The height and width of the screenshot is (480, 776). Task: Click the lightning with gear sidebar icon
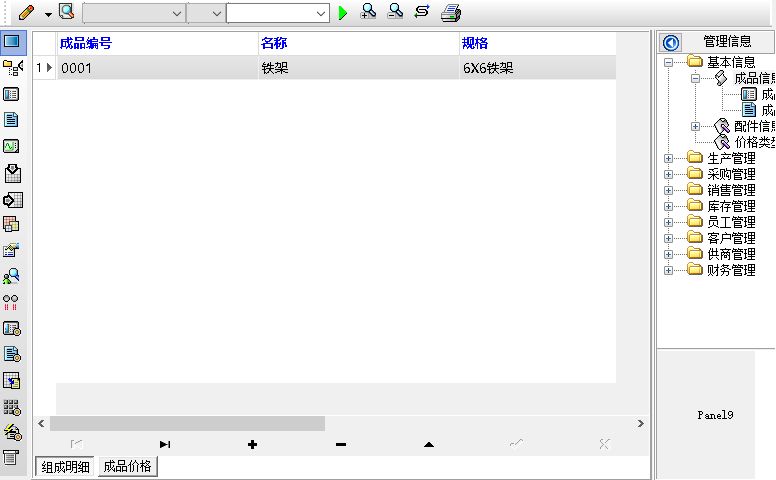point(12,432)
